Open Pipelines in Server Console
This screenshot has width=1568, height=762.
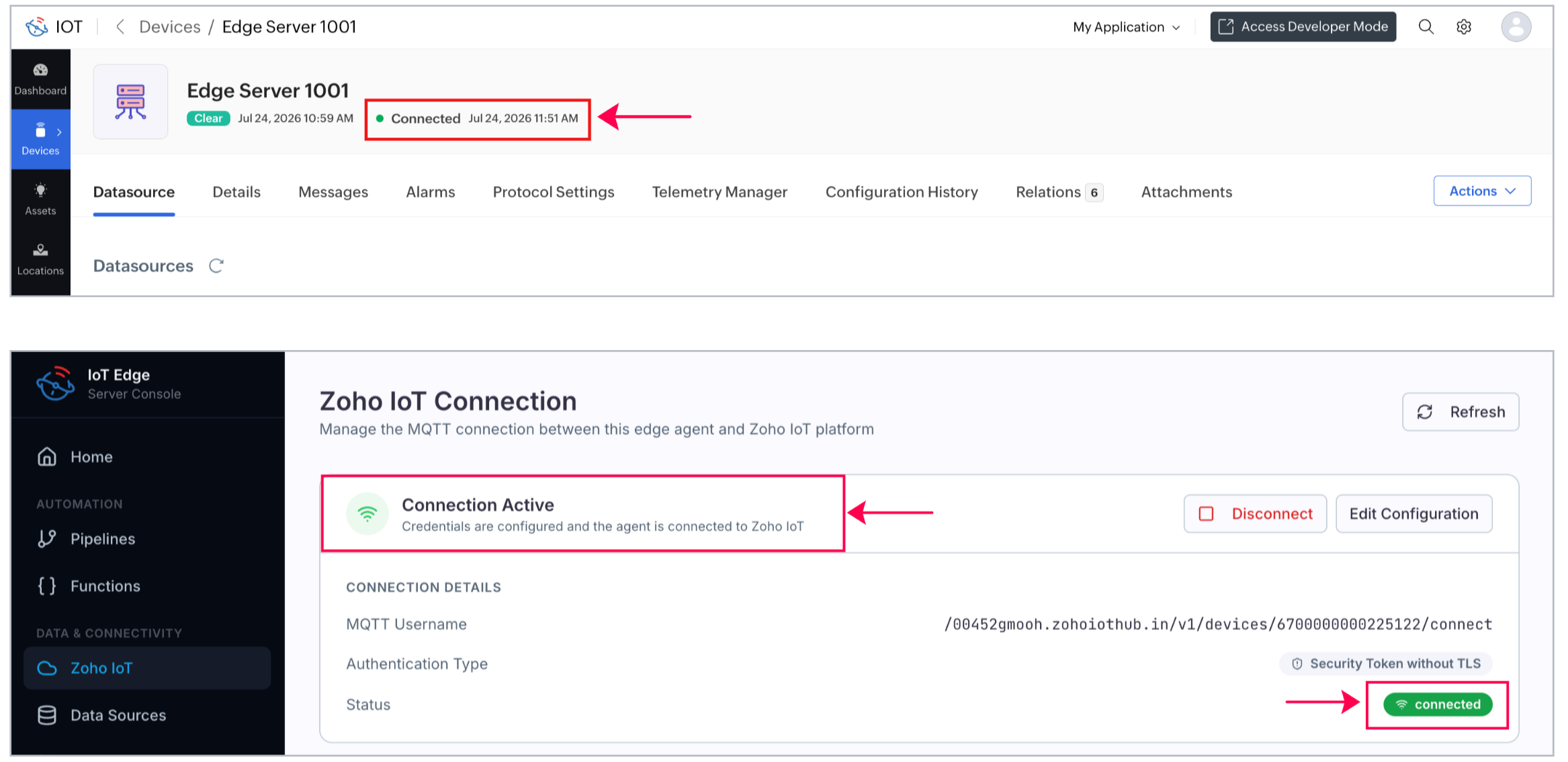pyautogui.click(x=147, y=539)
